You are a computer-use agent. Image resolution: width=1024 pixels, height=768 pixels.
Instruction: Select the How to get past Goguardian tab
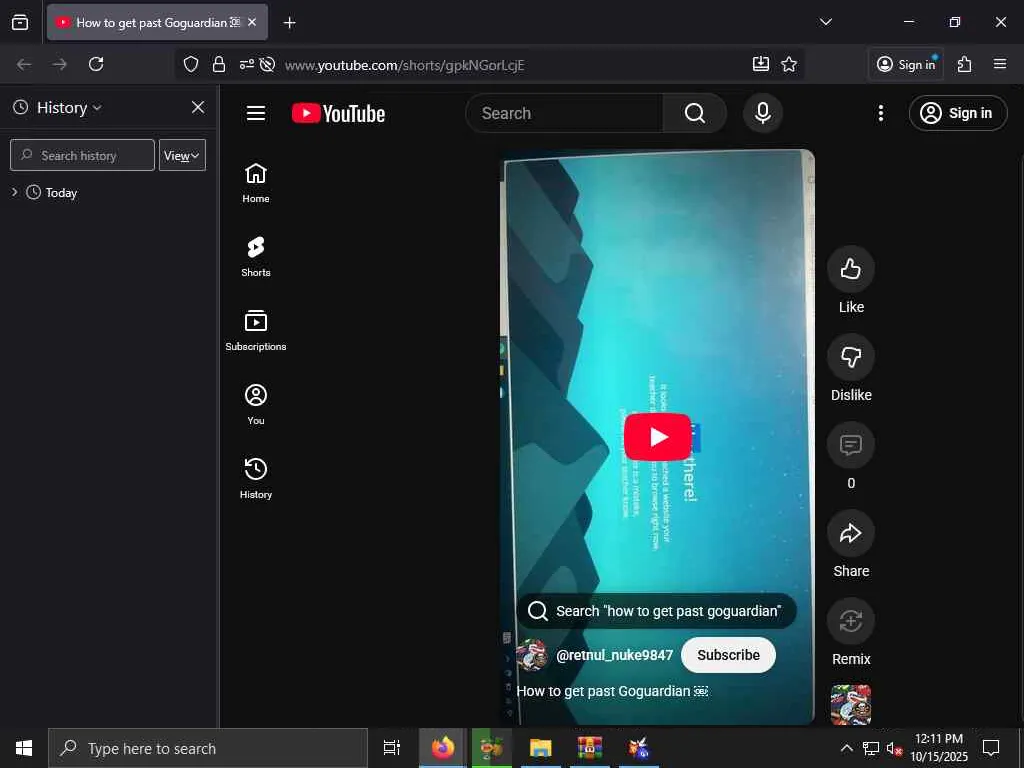coord(157,22)
